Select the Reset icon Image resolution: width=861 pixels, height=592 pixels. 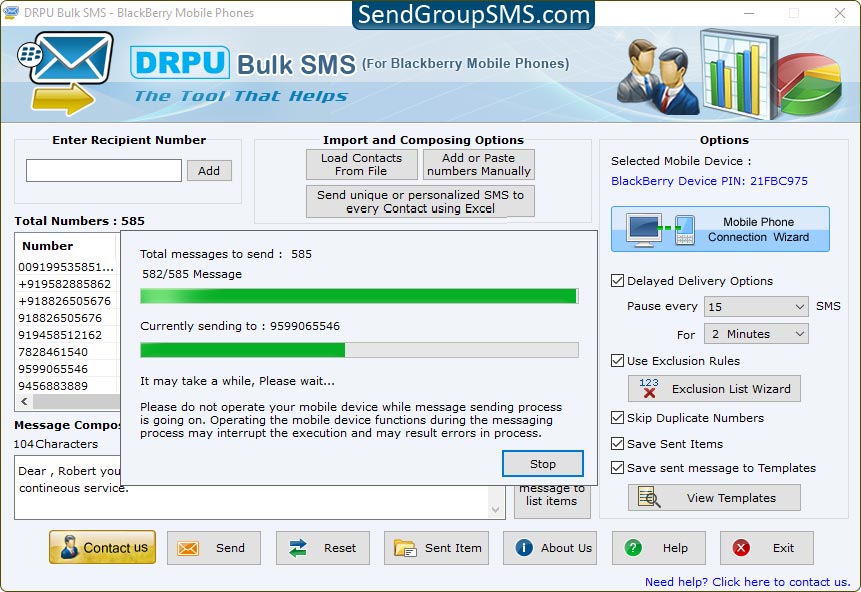(322, 548)
